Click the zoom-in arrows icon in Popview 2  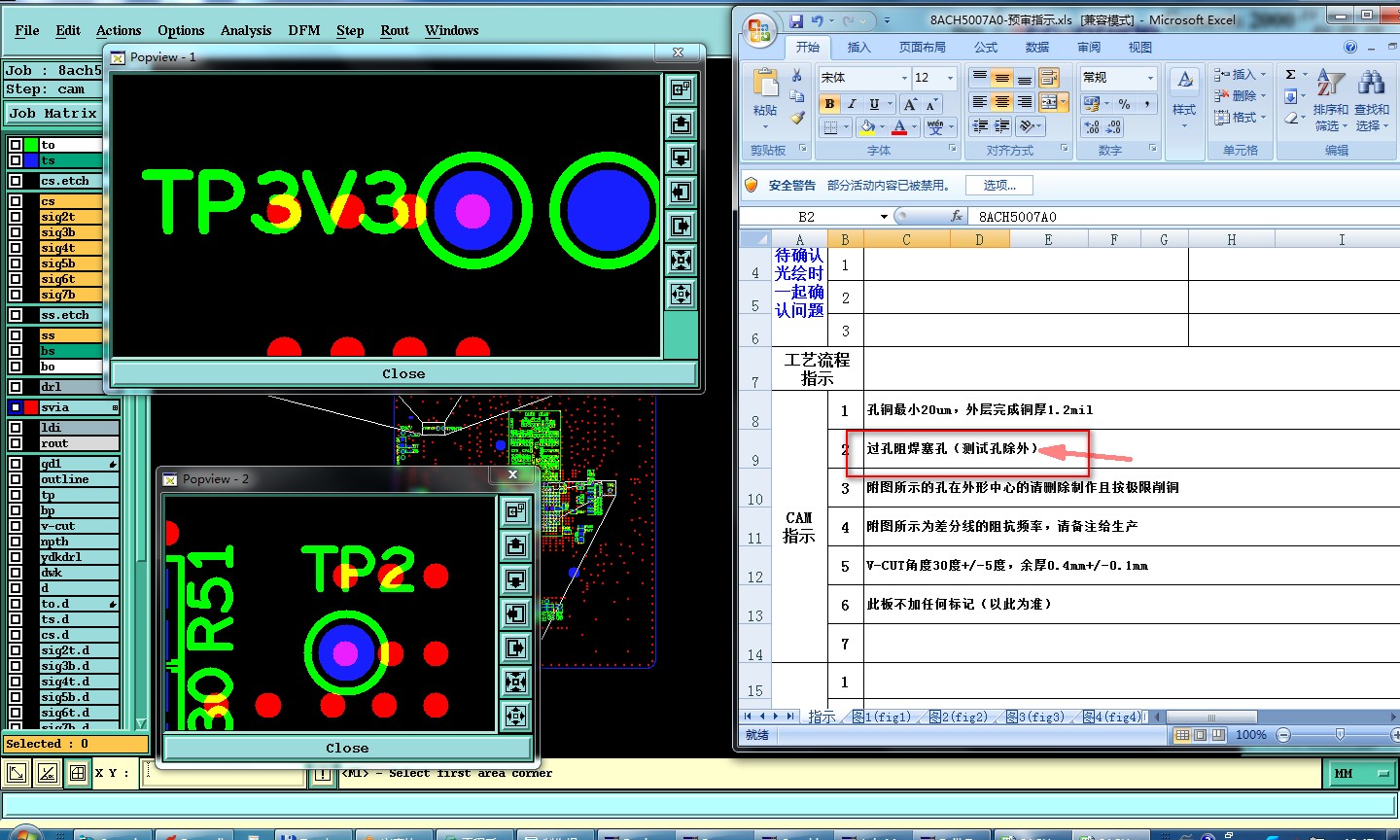[515, 682]
